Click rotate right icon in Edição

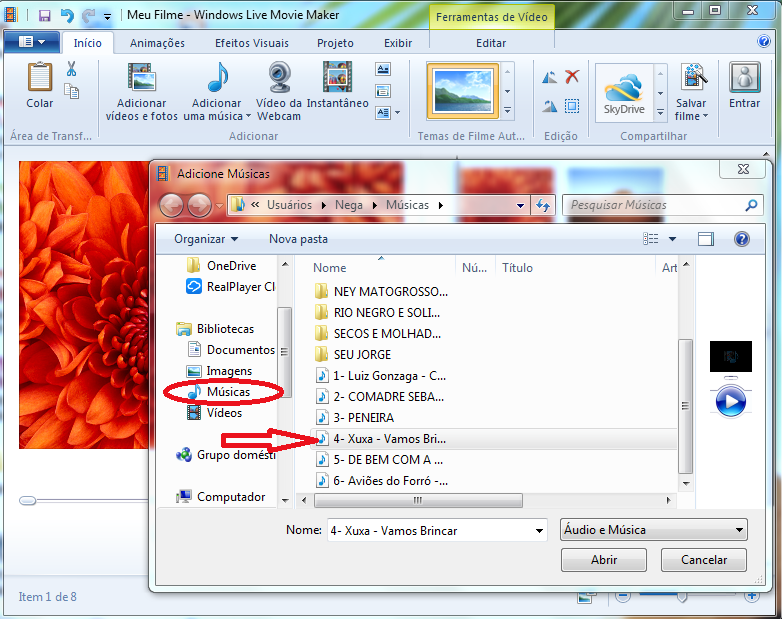point(550,106)
